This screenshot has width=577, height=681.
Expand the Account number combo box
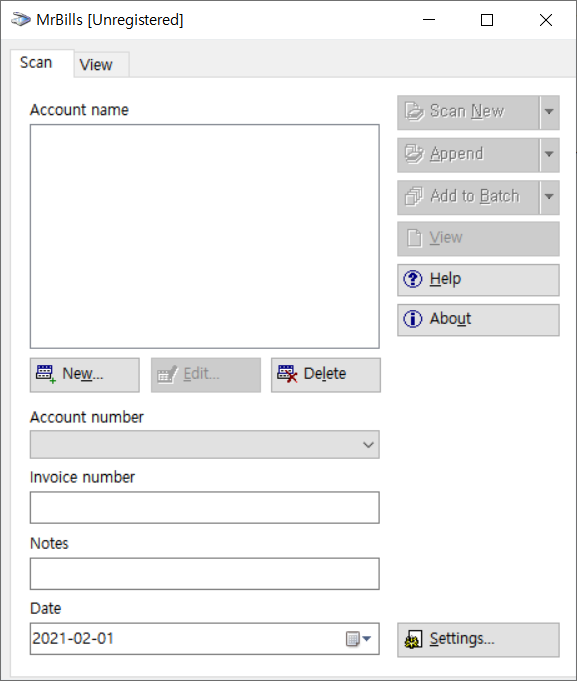point(204,444)
